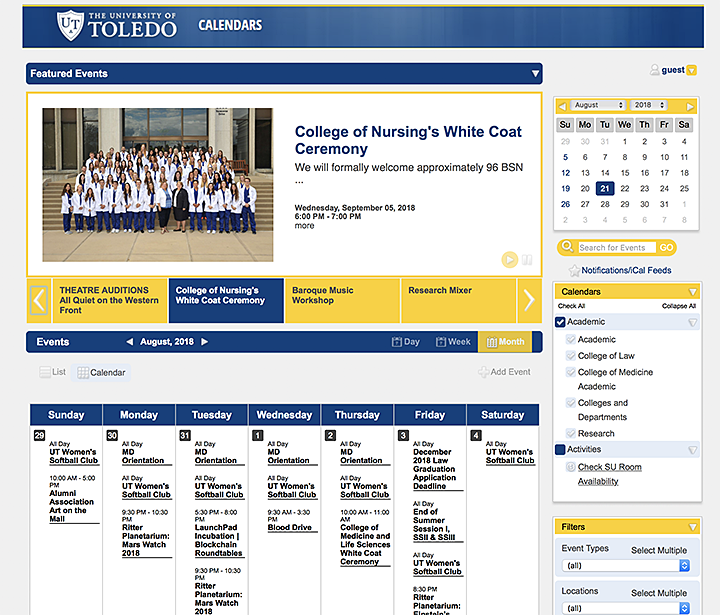Collapse the Calendars panel header arrow
720x615 pixels.
click(692, 292)
